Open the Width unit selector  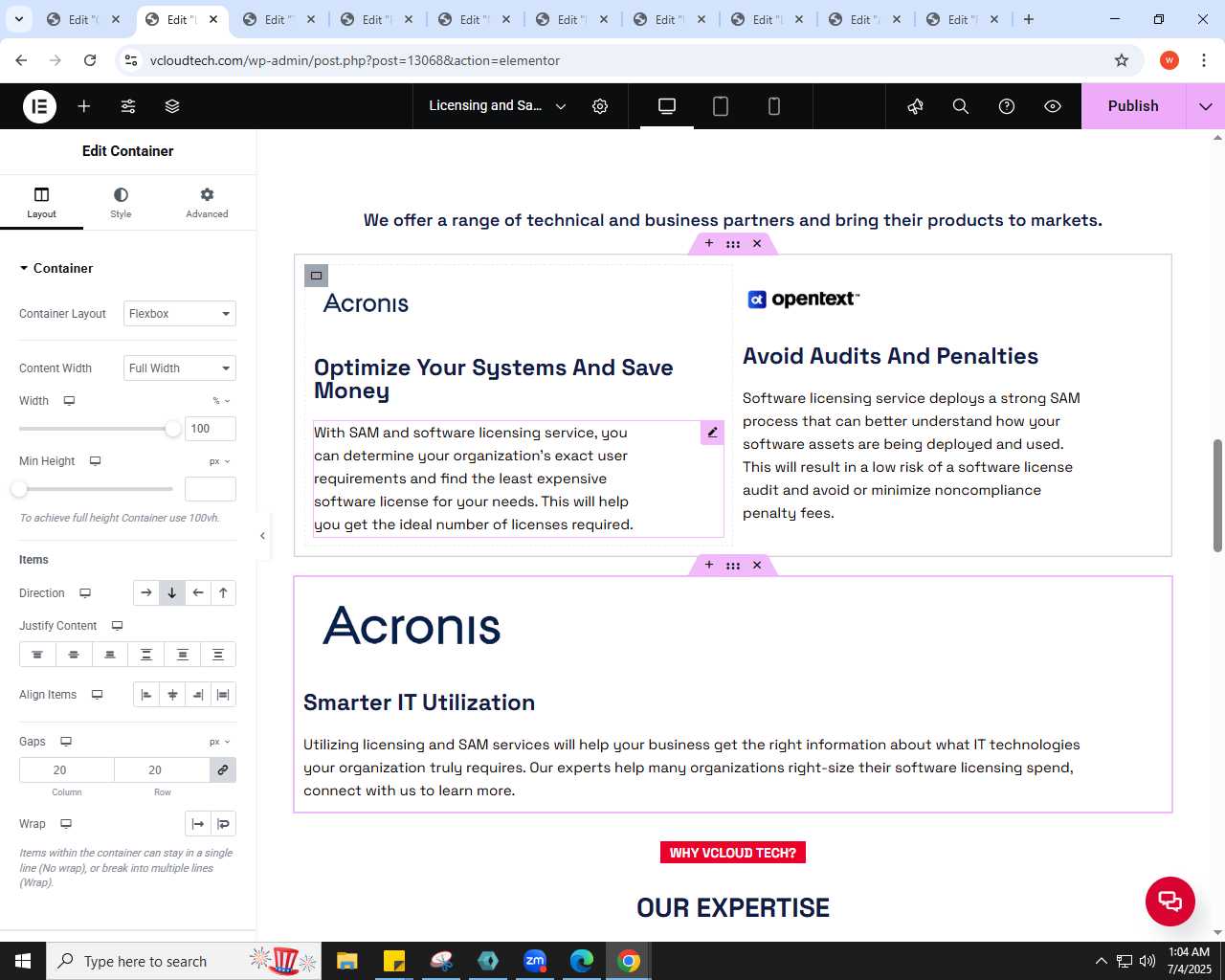pos(221,401)
